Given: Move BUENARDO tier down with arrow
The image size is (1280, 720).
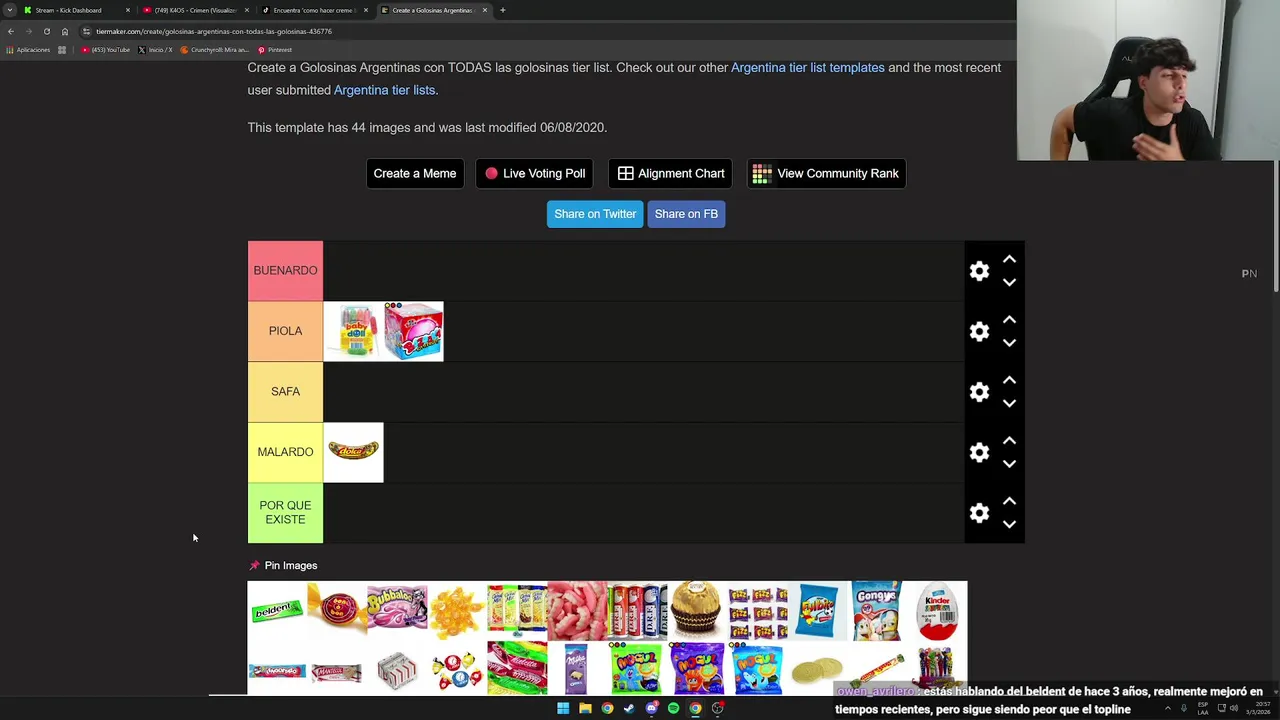Looking at the screenshot, I should point(1009,283).
